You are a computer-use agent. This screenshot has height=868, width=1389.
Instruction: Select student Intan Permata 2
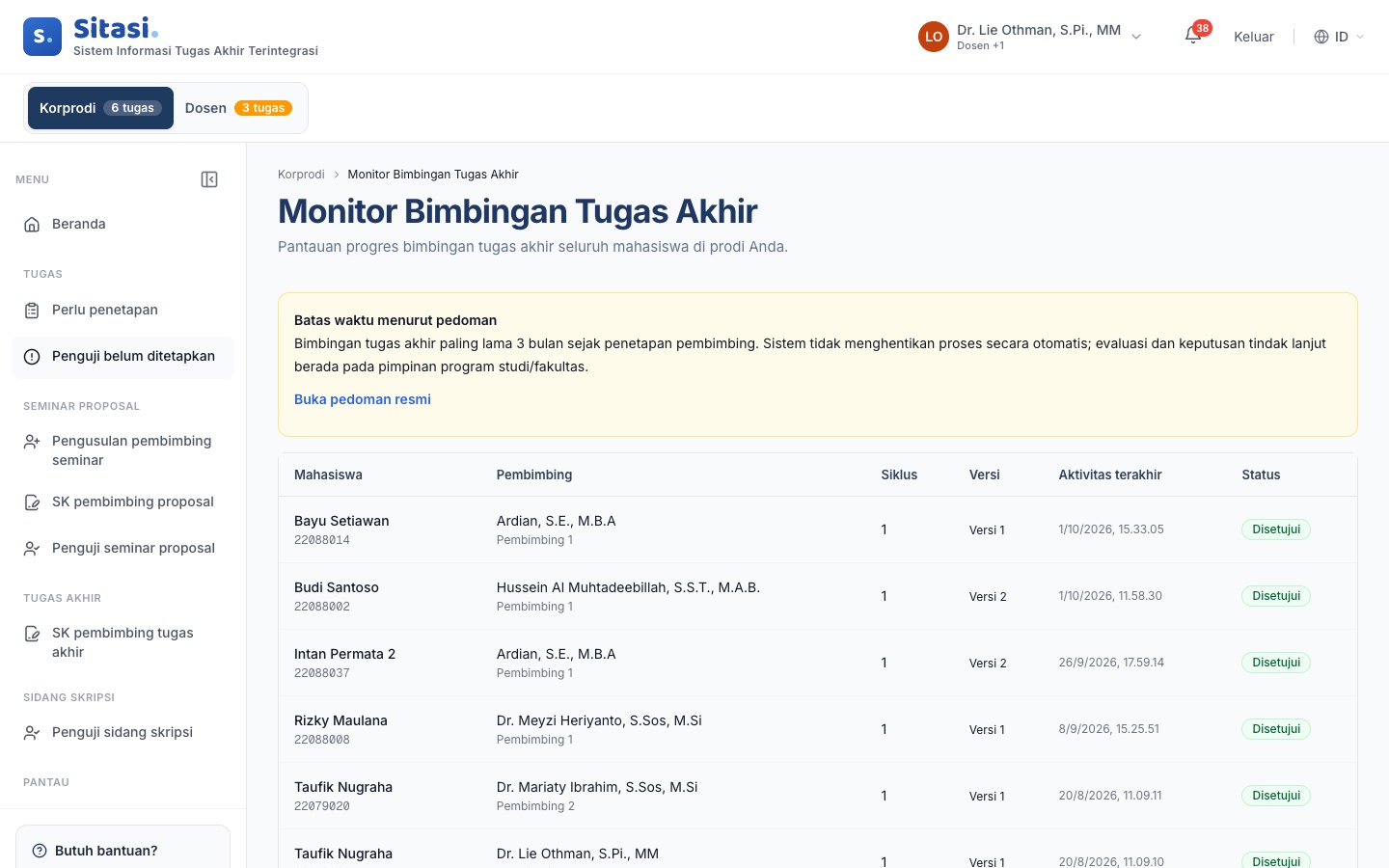pos(345,654)
